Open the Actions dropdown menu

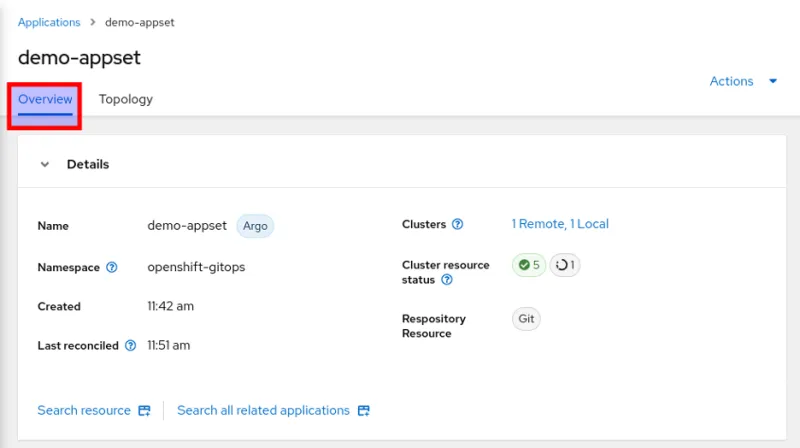point(731,81)
